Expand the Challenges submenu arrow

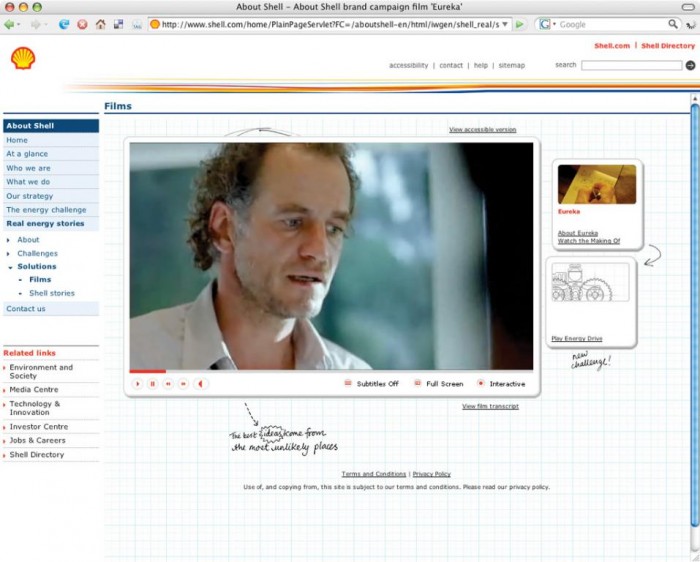point(8,254)
